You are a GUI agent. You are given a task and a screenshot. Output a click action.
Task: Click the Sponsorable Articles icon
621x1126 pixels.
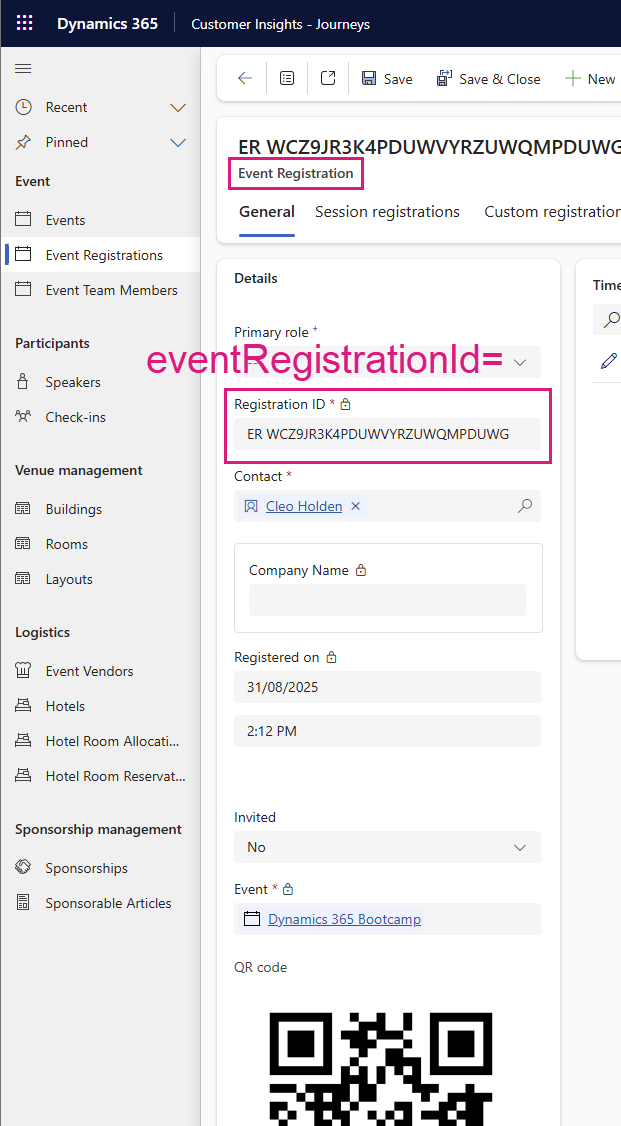(x=23, y=903)
